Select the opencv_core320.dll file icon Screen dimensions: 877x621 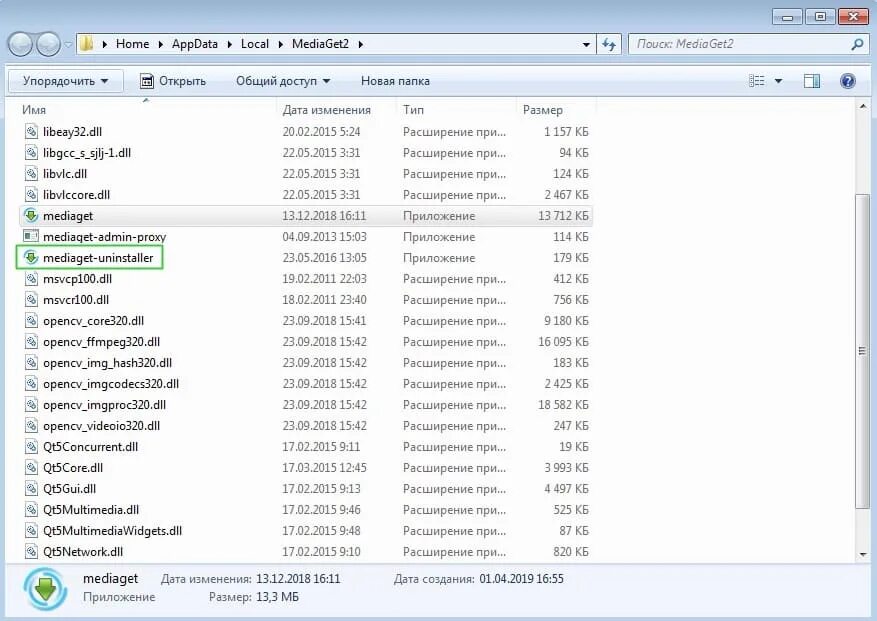tap(31, 321)
